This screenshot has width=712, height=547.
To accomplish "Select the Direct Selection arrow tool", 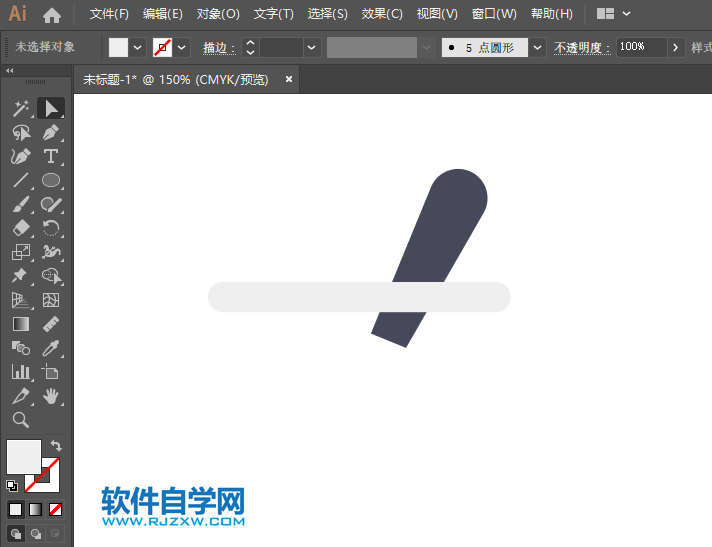I will (x=51, y=108).
